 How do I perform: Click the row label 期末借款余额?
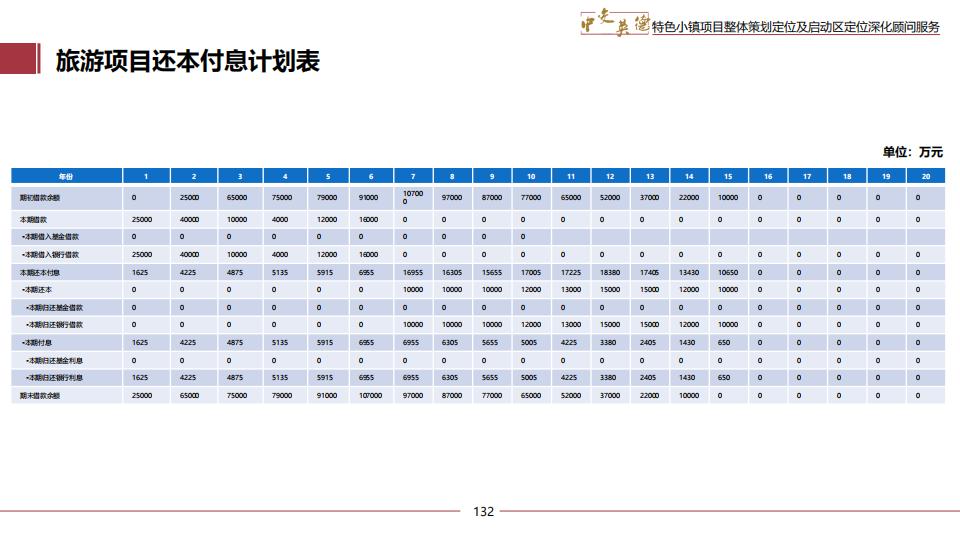click(40, 396)
